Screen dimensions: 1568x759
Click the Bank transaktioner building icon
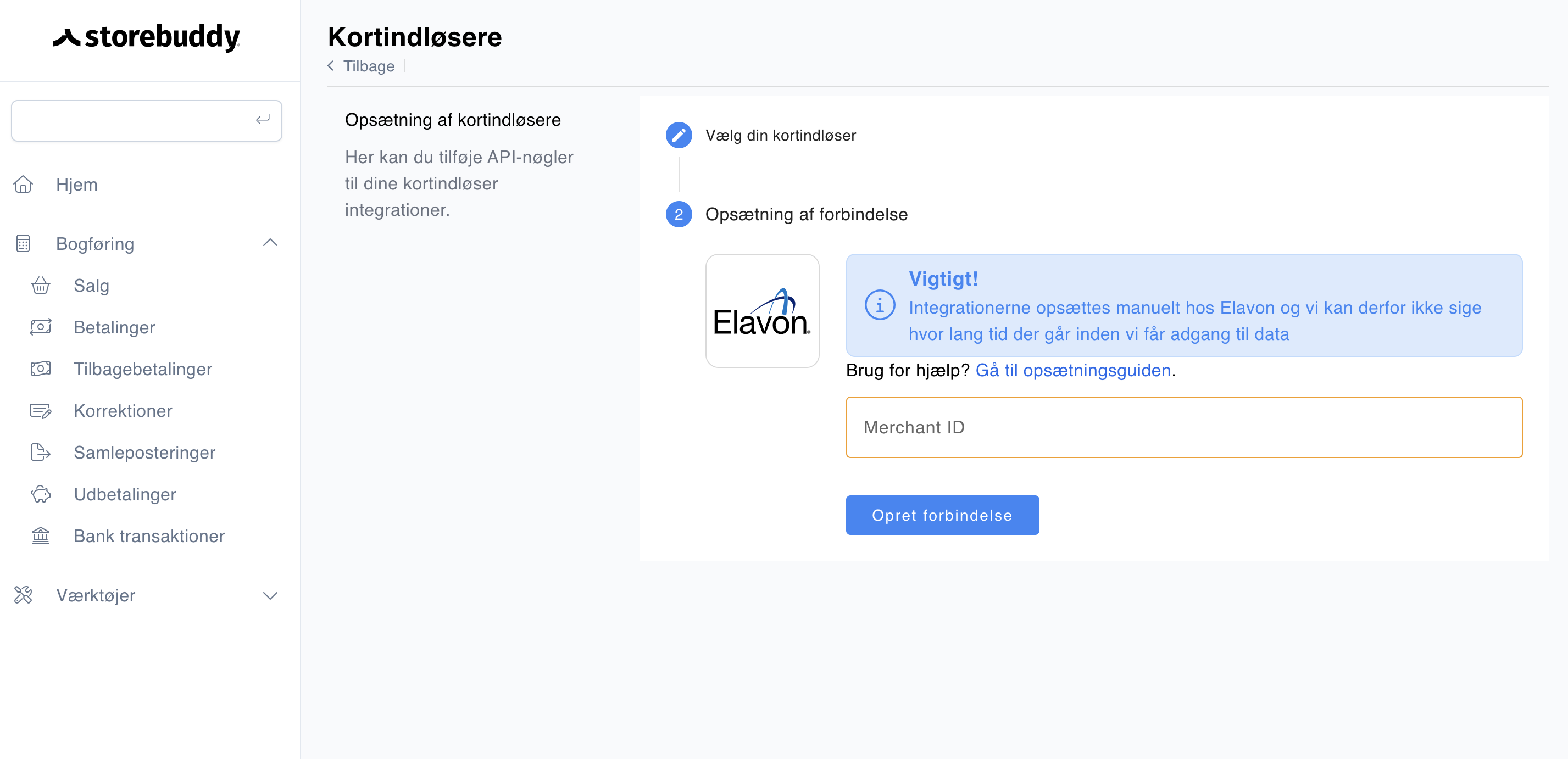41,535
